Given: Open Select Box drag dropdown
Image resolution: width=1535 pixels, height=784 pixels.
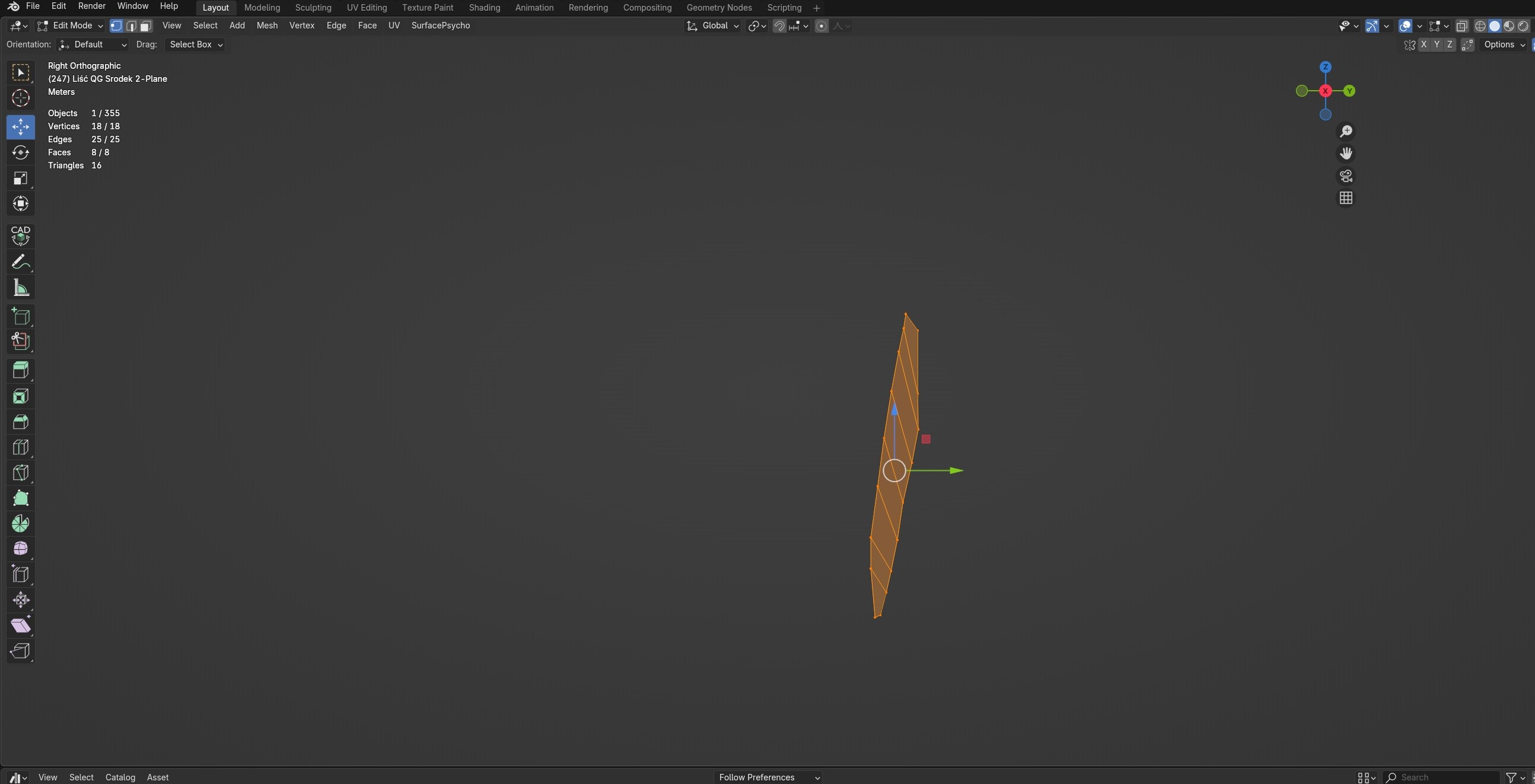Looking at the screenshot, I should pyautogui.click(x=196, y=44).
